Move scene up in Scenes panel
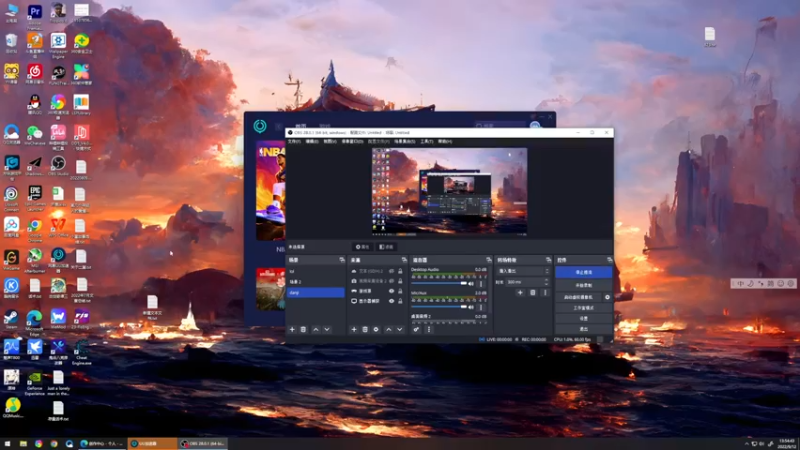 click(316, 330)
